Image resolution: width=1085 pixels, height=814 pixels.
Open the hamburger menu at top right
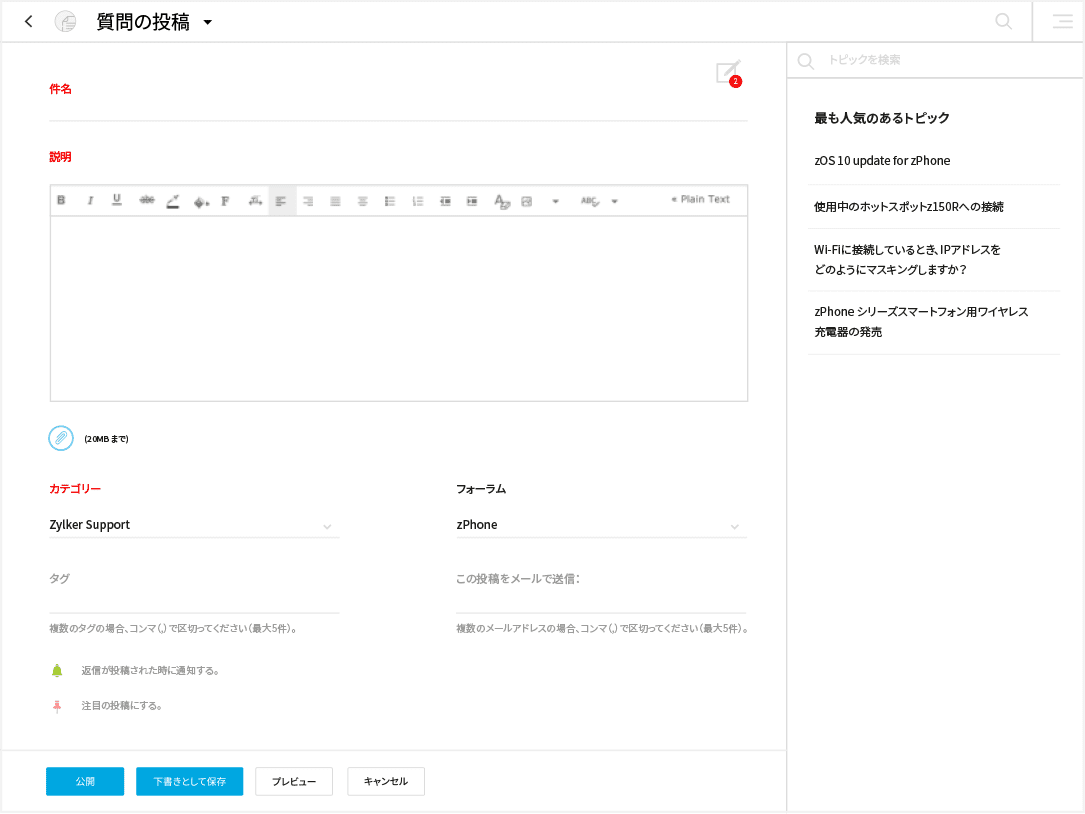point(1062,21)
